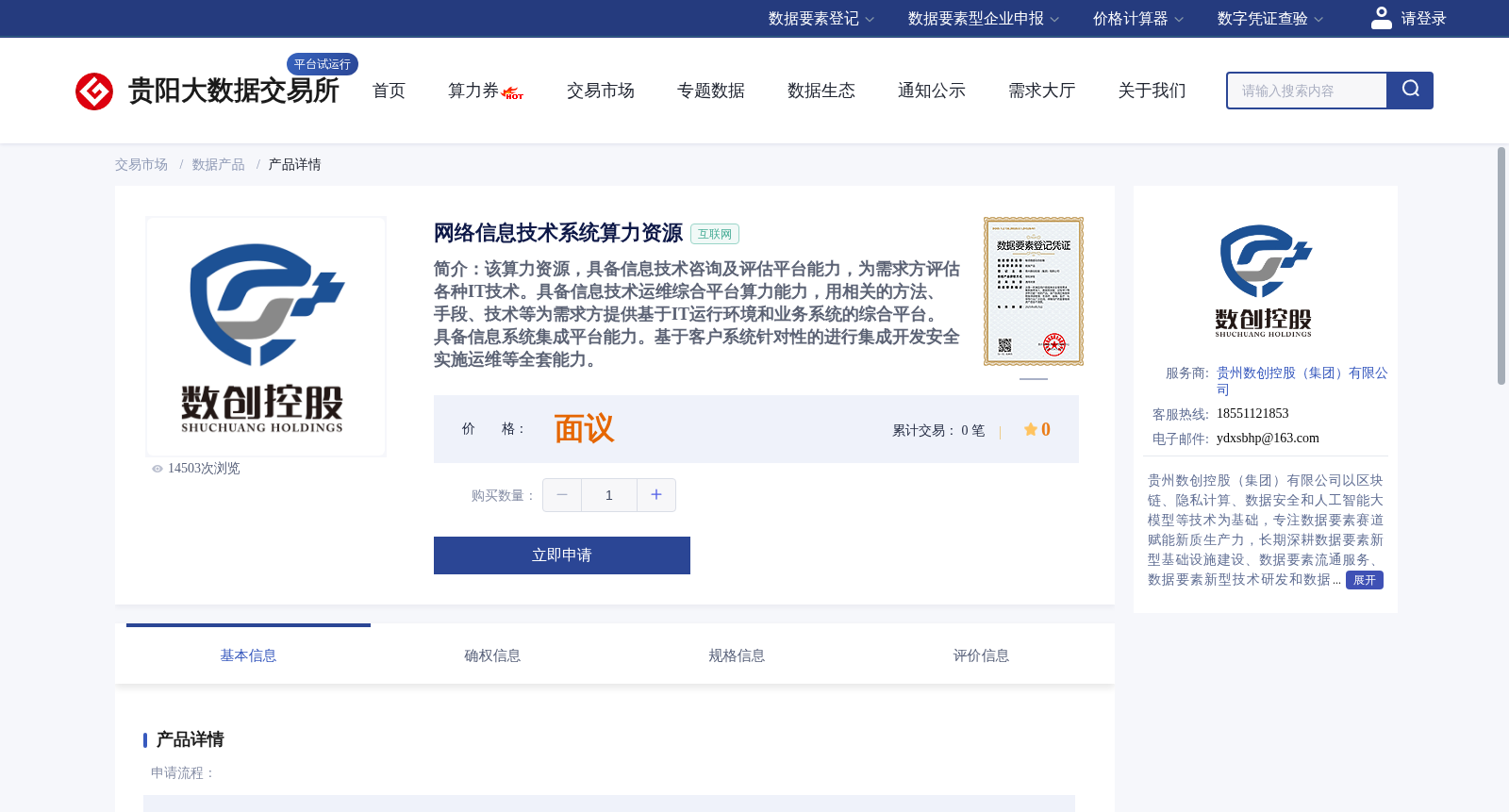This screenshot has width=1509, height=812.
Task: Click the email ydxsbhp@163.com
Action: [1268, 439]
